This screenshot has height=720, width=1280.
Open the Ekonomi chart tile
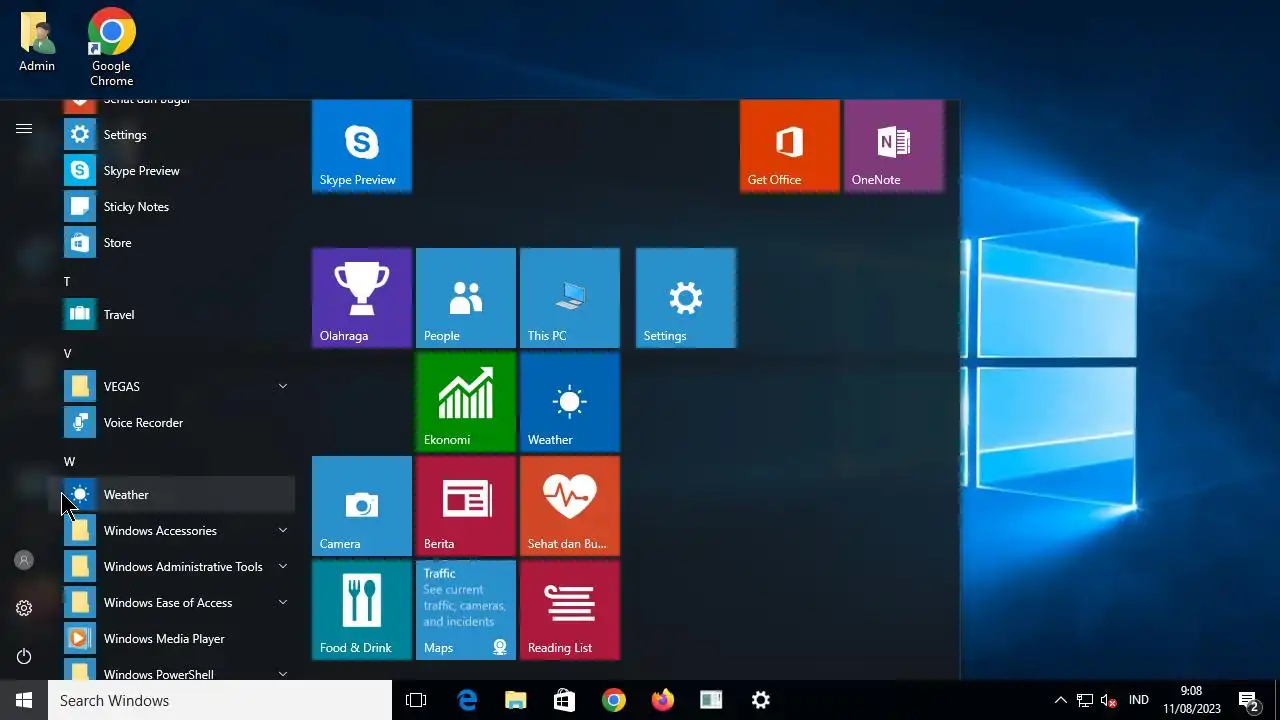[x=466, y=402]
